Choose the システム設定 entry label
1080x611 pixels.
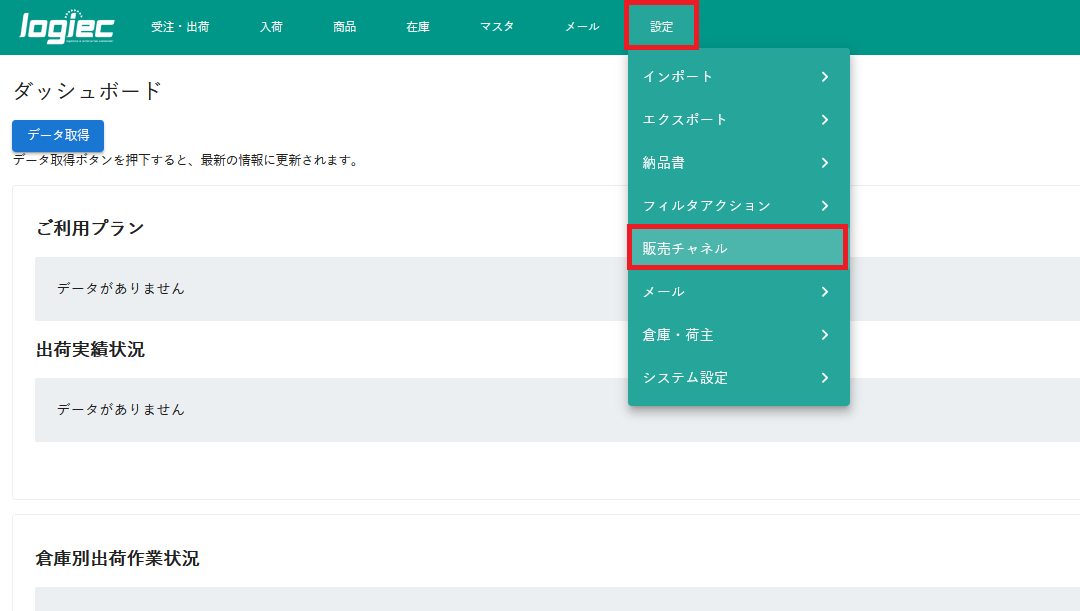[685, 378]
